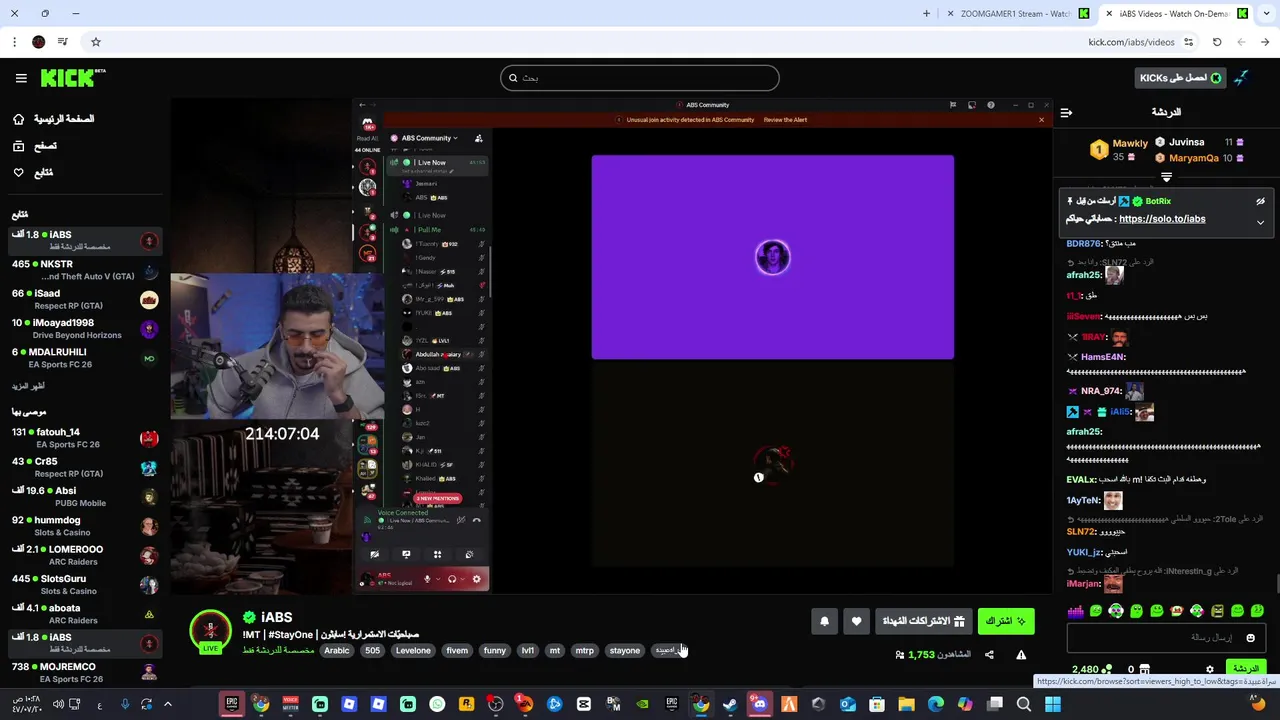Click the gift subscriptions button
1280x720 pixels.
pos(923,621)
